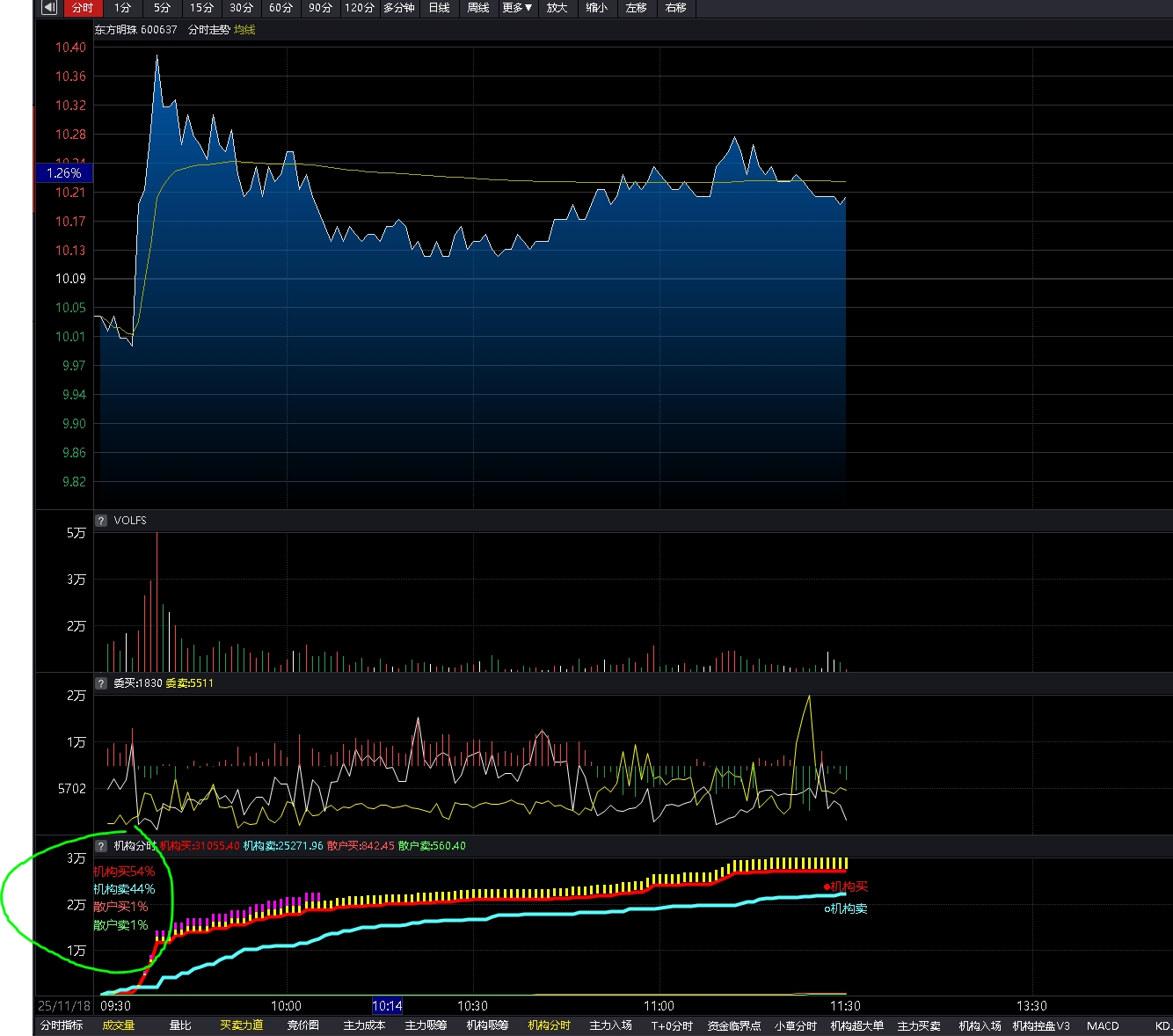This screenshot has width=1173, height=1036.
Task: Toggle the 买卖力道 indicator
Action: click(x=241, y=1025)
